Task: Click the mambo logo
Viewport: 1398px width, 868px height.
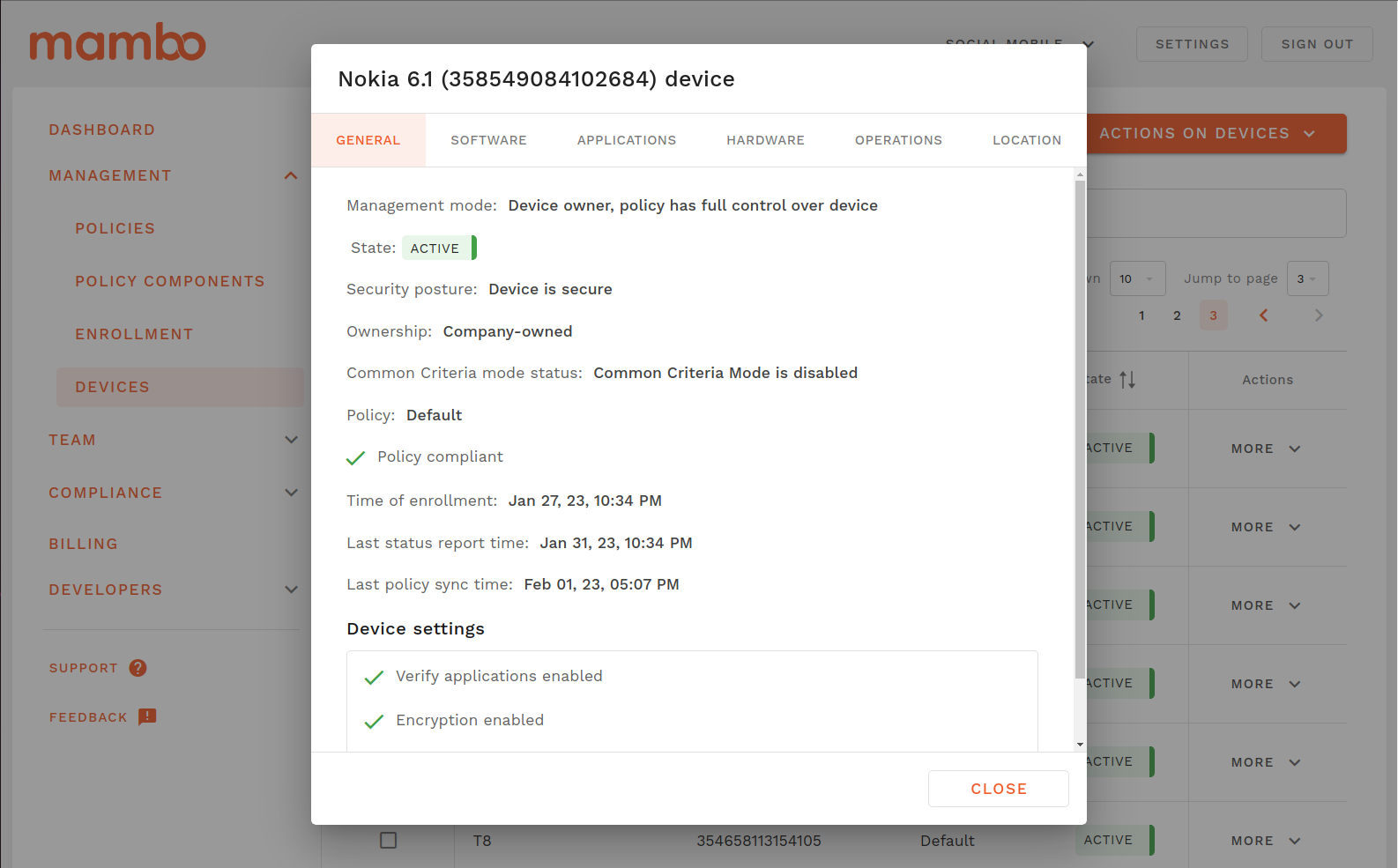Action: pos(118,42)
